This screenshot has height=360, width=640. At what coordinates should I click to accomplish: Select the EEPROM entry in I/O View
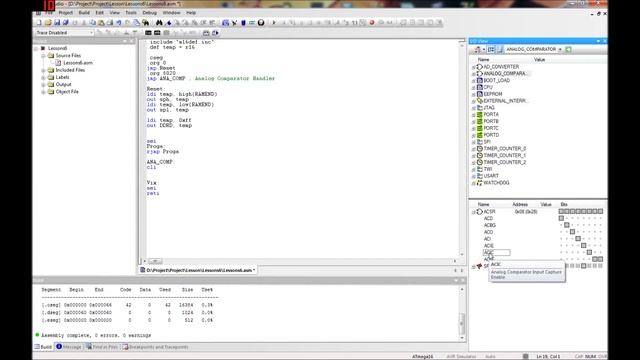point(493,94)
